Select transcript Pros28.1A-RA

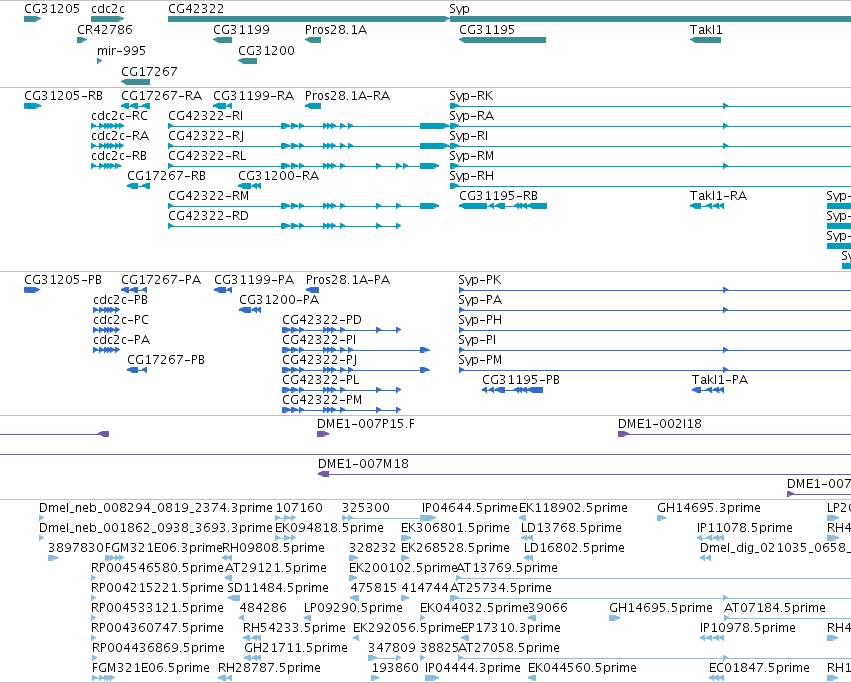tap(347, 96)
